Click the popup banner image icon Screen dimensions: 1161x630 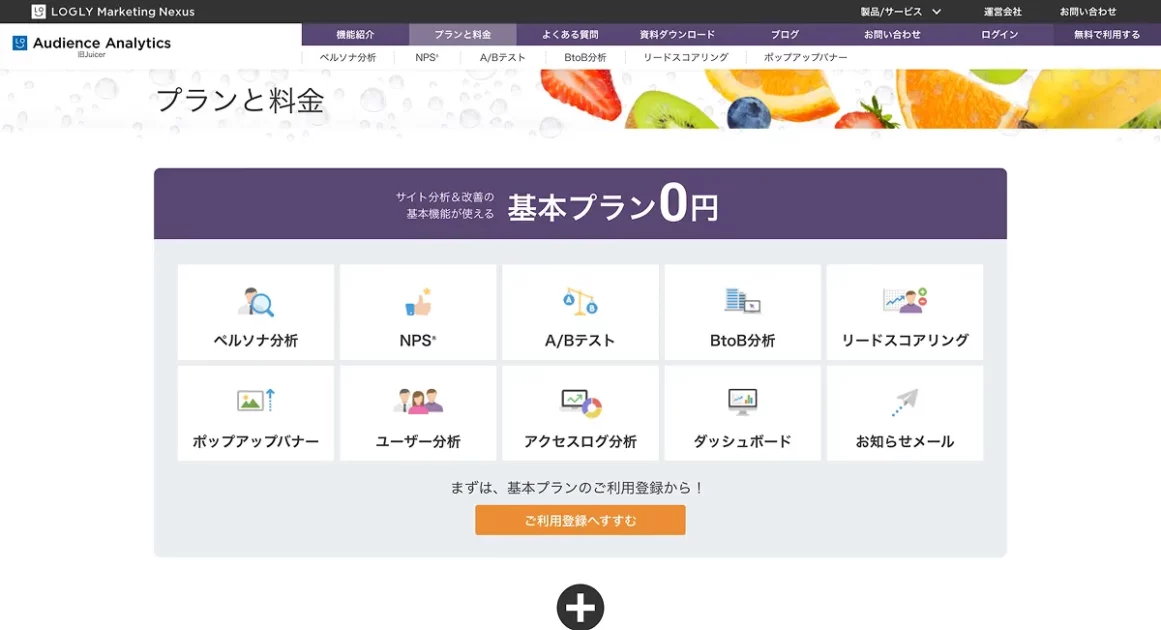[256, 401]
